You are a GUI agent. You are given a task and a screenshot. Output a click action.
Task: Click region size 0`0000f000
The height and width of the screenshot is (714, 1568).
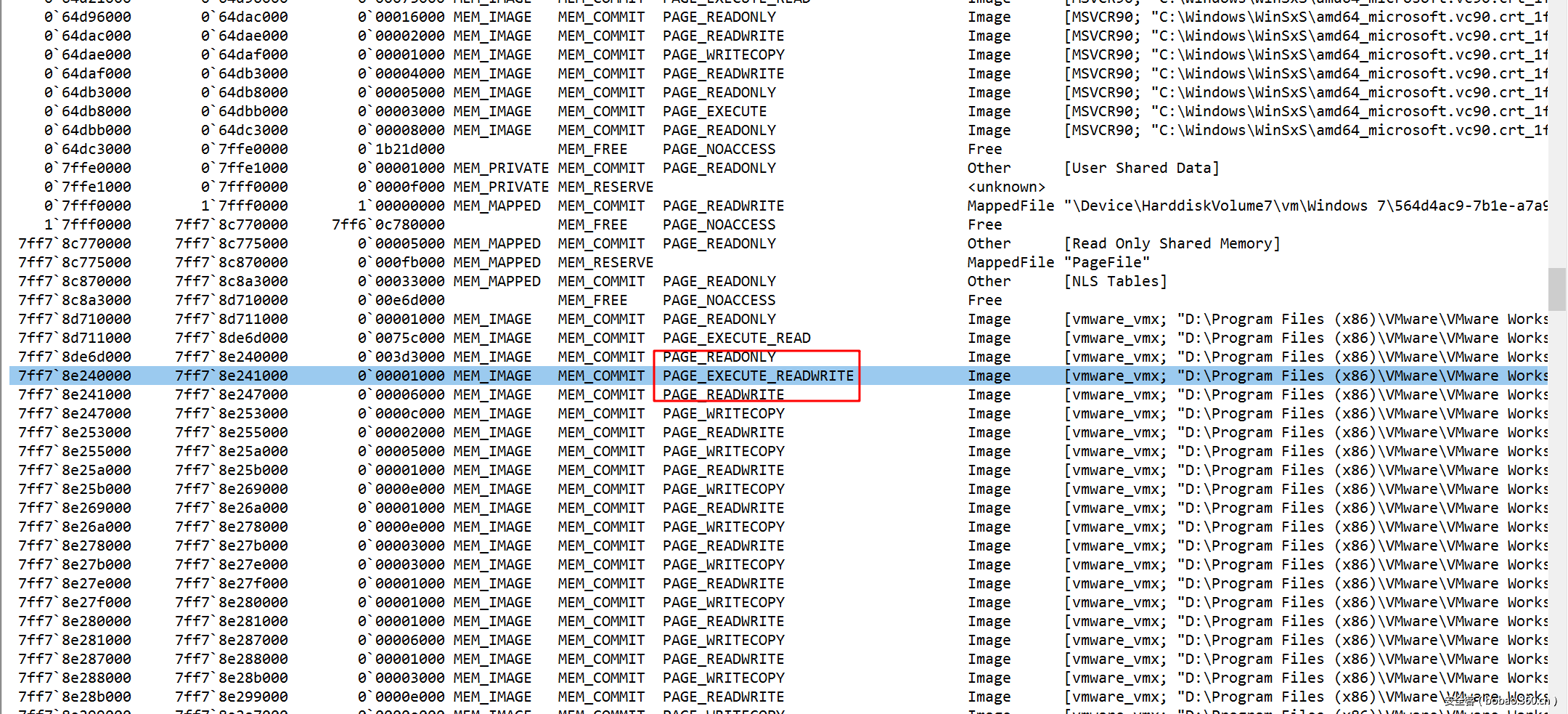[401, 187]
